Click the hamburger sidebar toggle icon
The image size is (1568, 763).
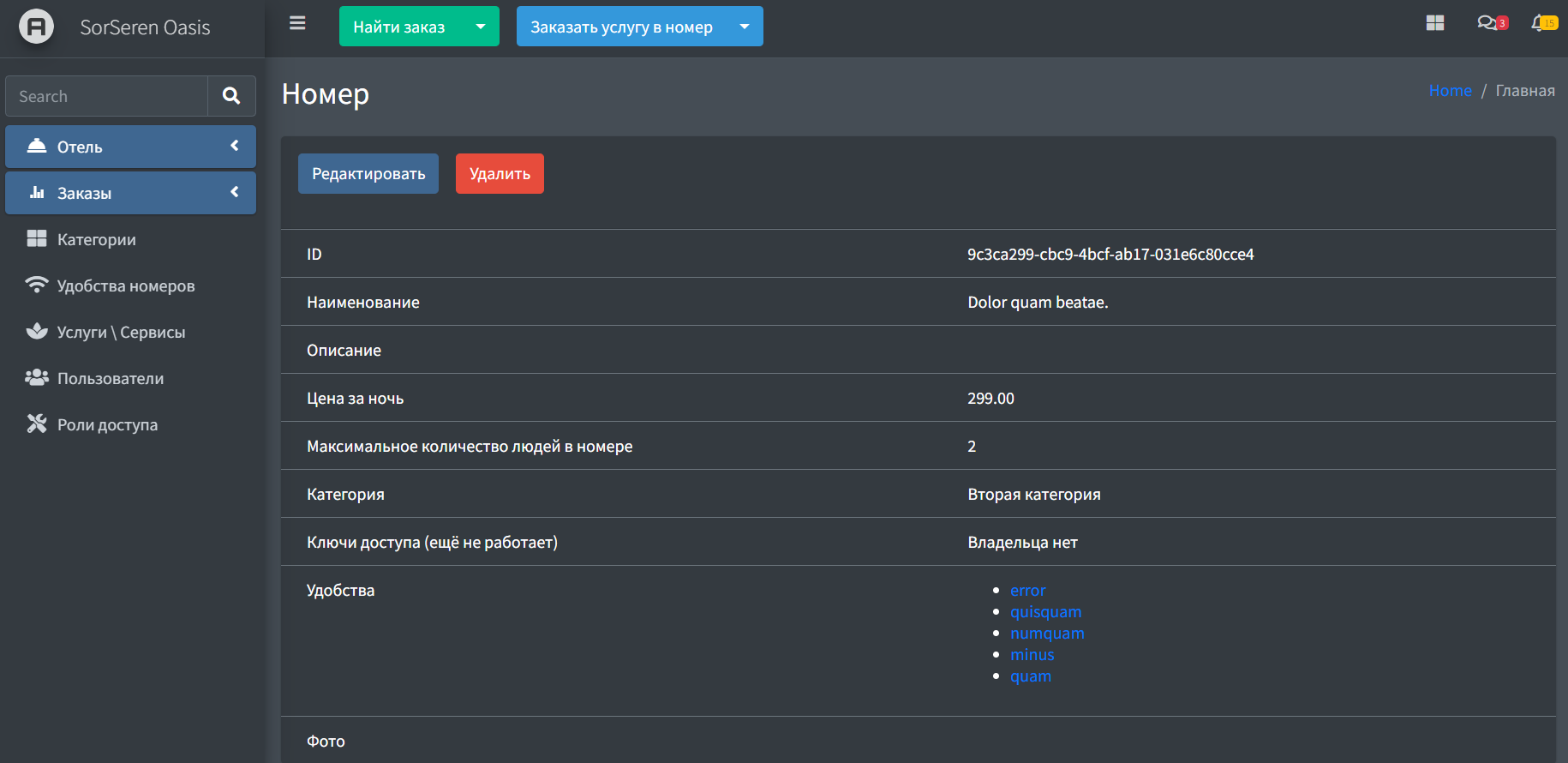(x=297, y=23)
